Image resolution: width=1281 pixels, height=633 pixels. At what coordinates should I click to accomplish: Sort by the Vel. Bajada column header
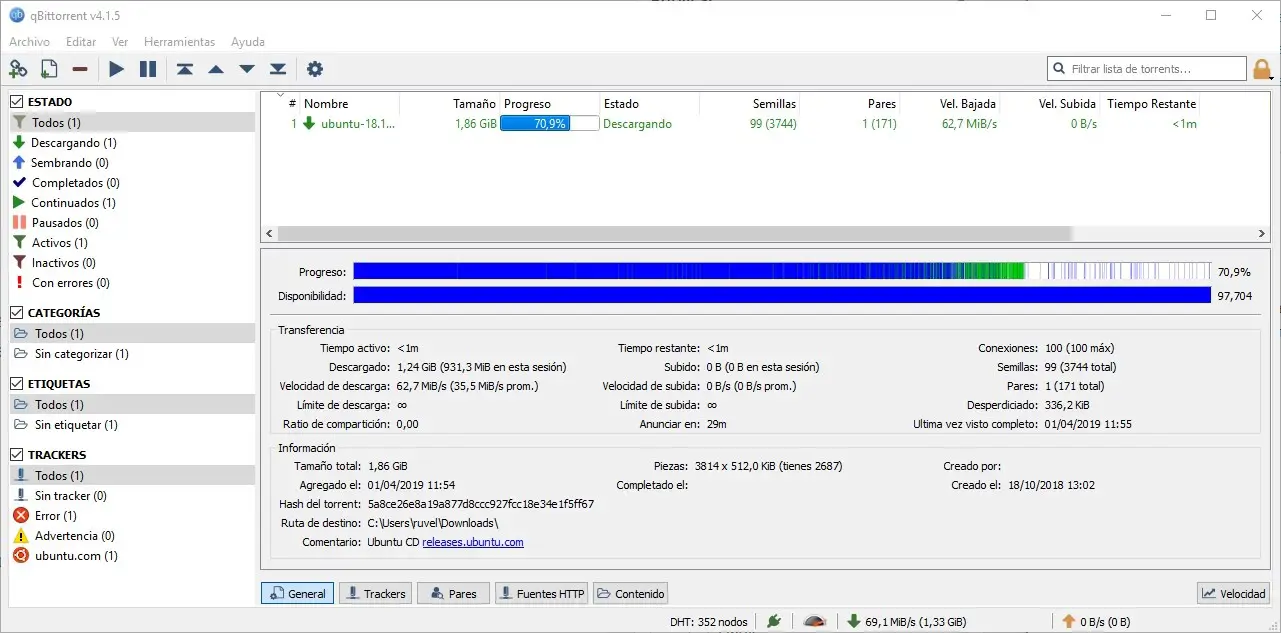coord(950,103)
